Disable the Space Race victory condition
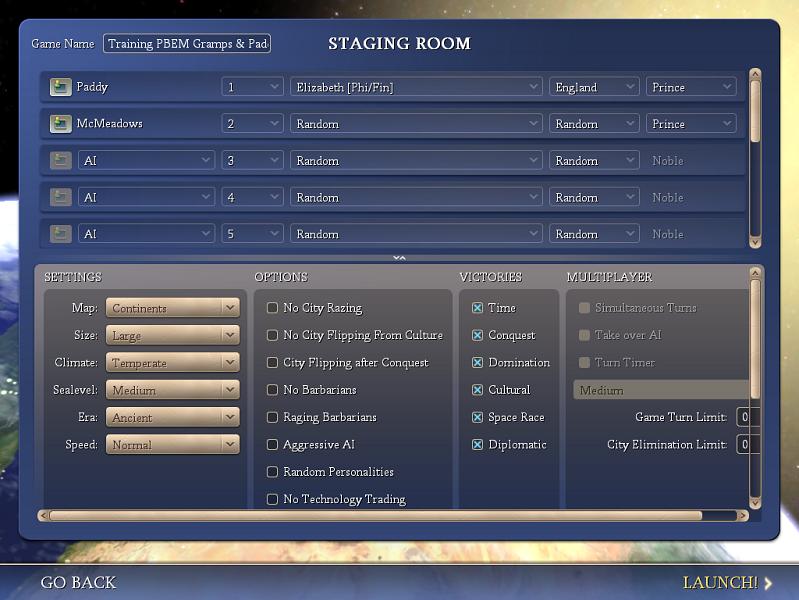 (x=478, y=417)
